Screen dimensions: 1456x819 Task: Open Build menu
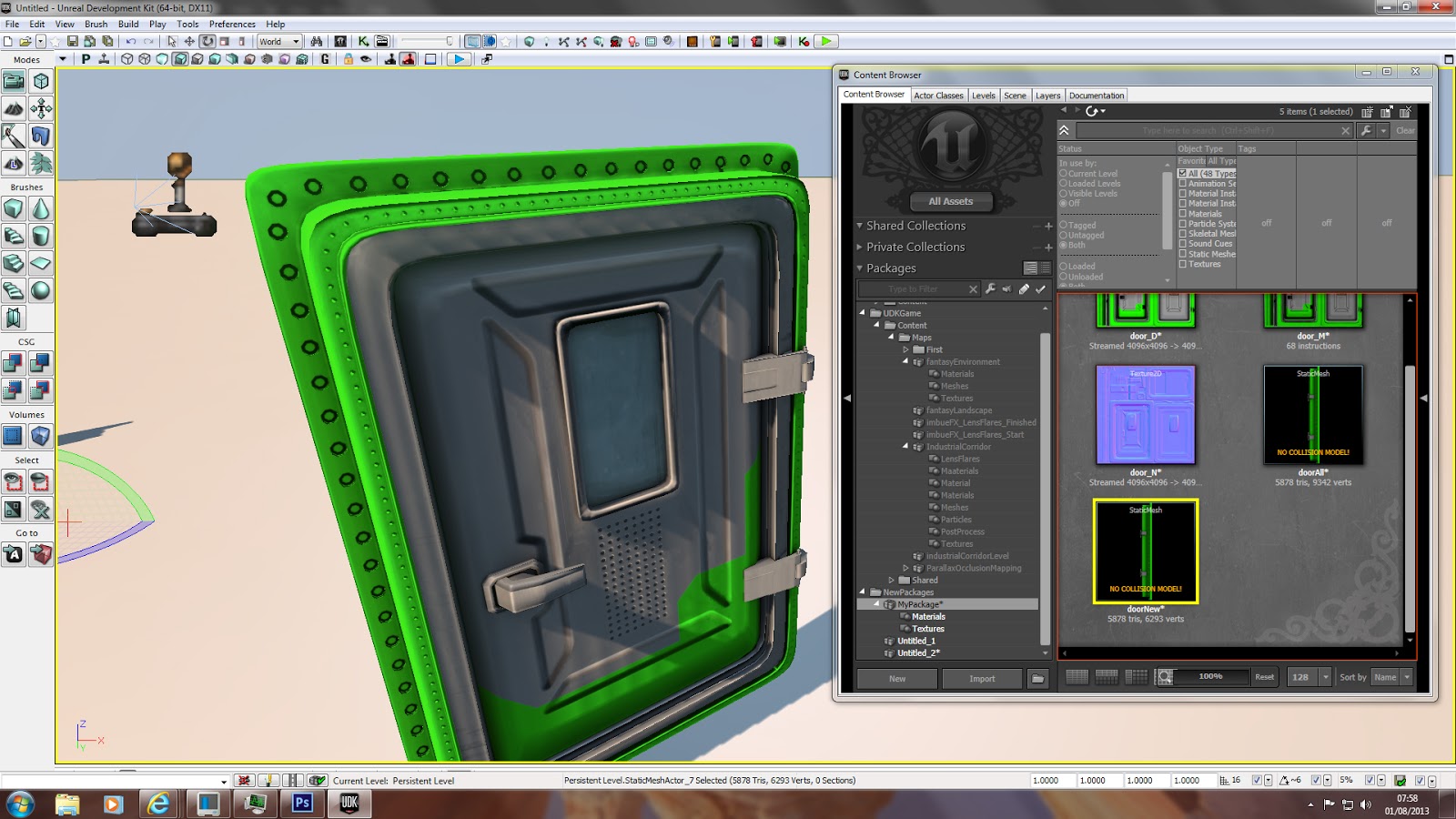coord(128,24)
